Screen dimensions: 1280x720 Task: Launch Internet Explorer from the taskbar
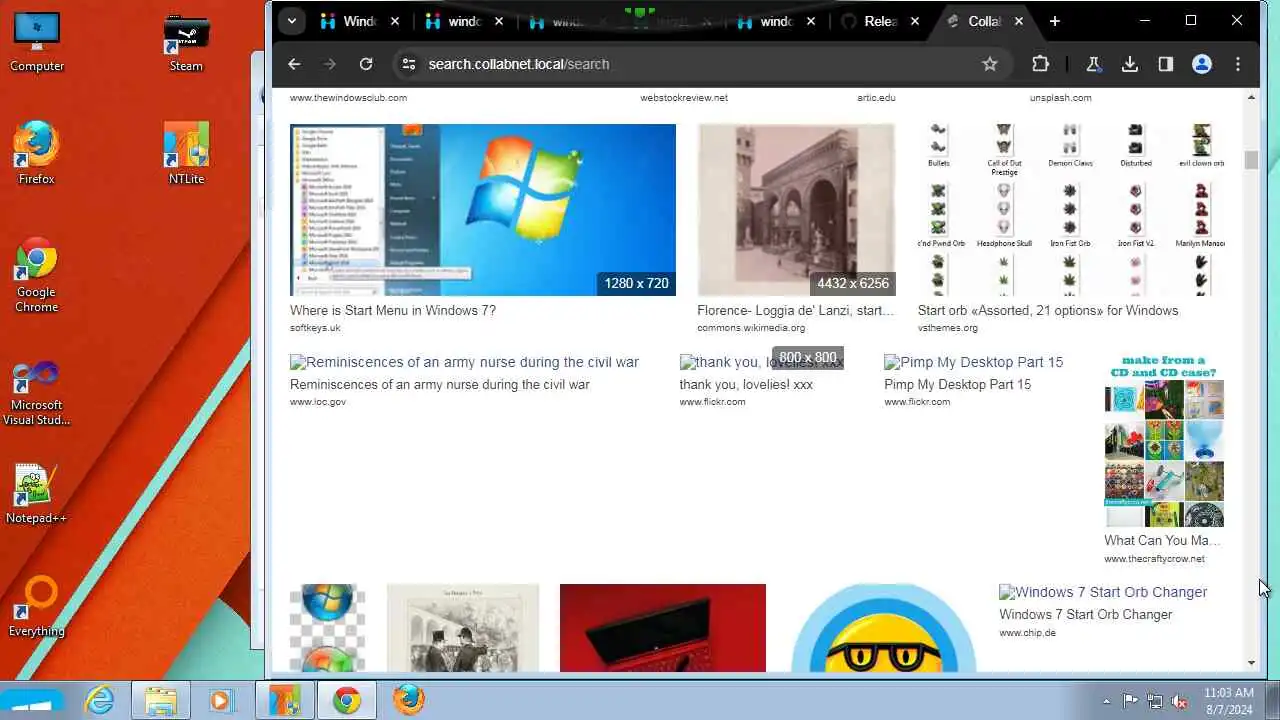pyautogui.click(x=100, y=701)
